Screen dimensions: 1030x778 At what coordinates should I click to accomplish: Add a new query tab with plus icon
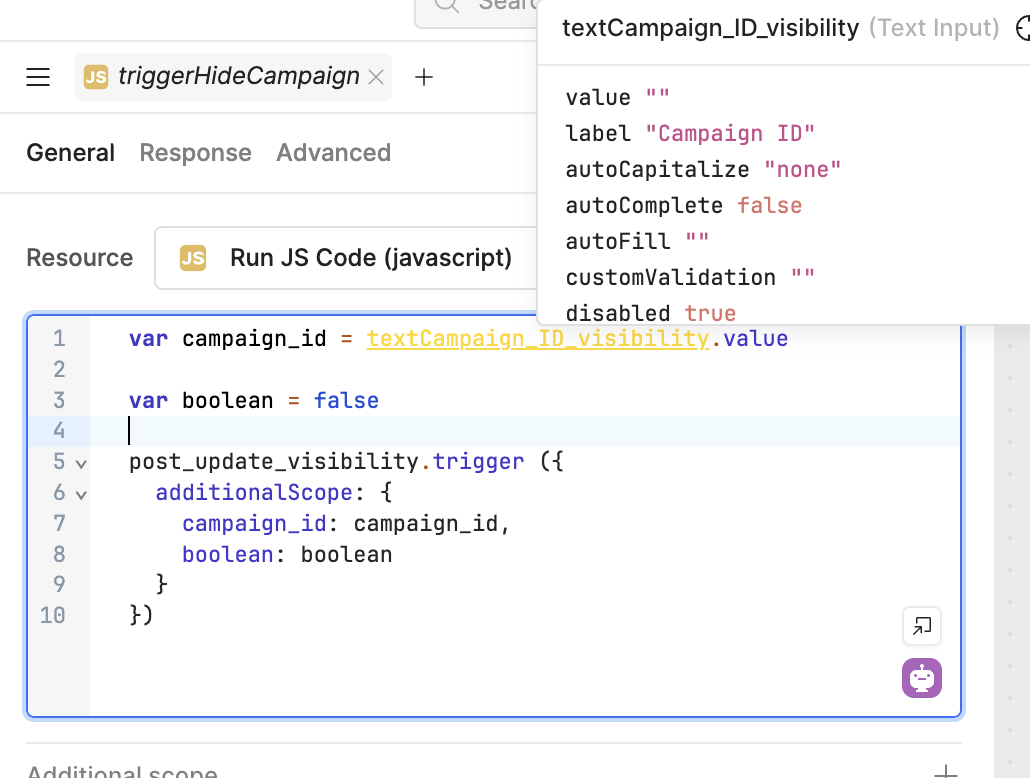click(424, 77)
